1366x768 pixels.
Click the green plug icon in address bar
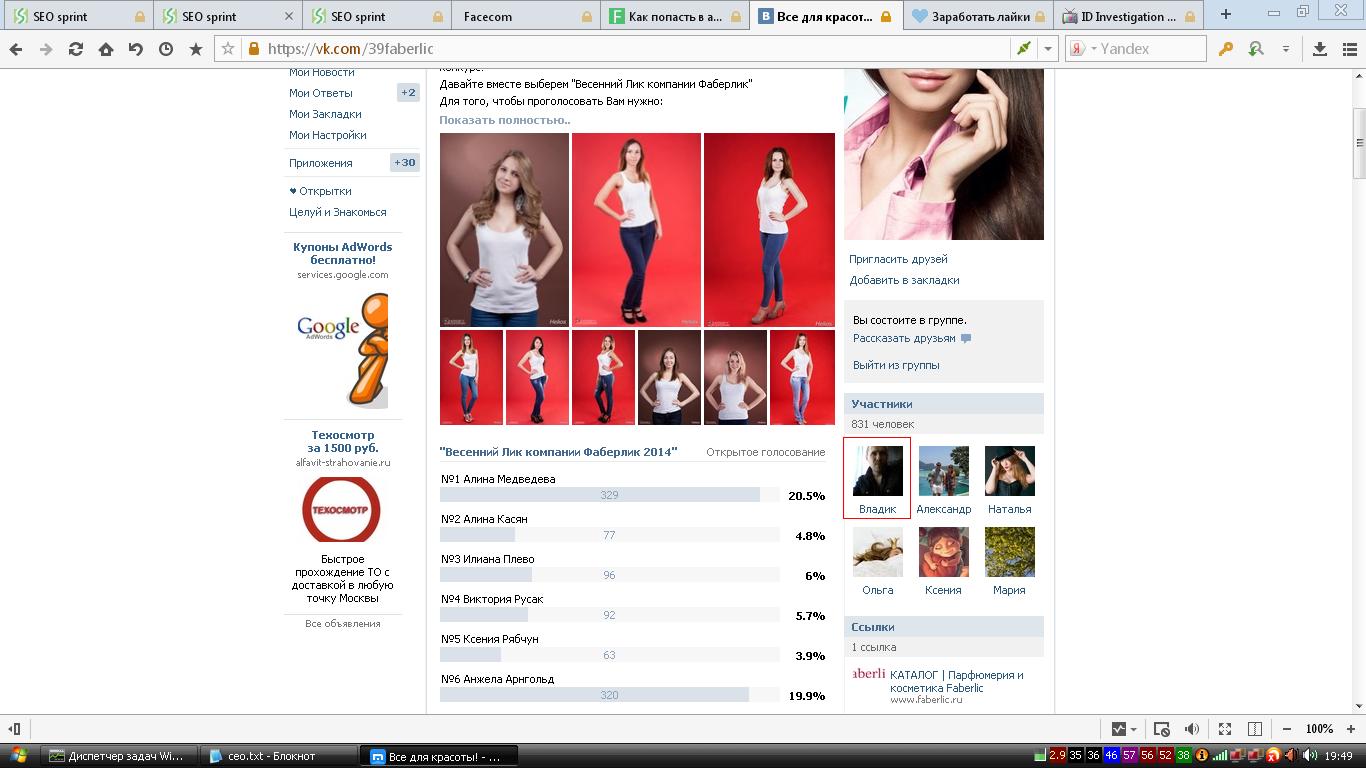pyautogui.click(x=1023, y=48)
